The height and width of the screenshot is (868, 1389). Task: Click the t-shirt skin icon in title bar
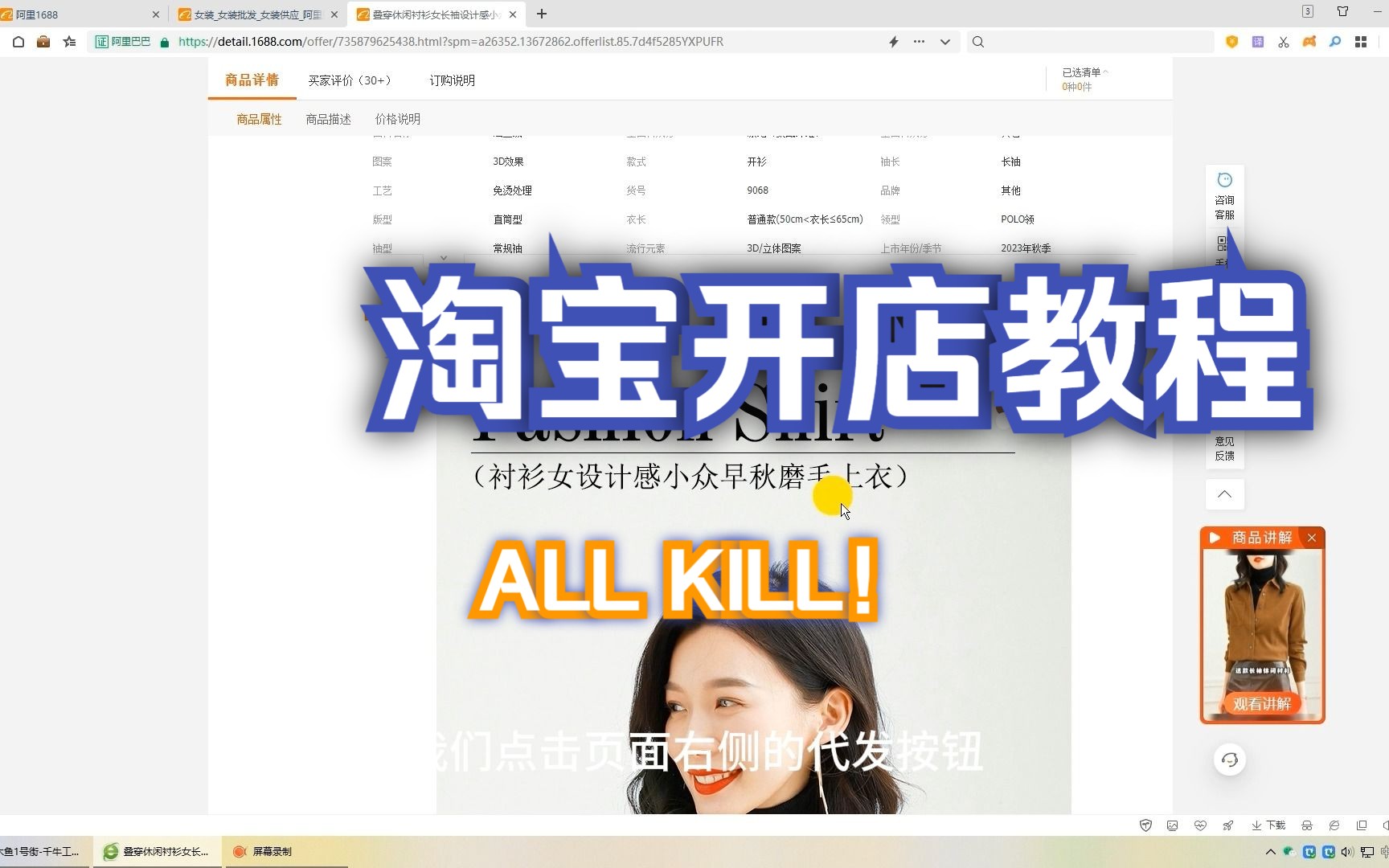(x=1342, y=11)
